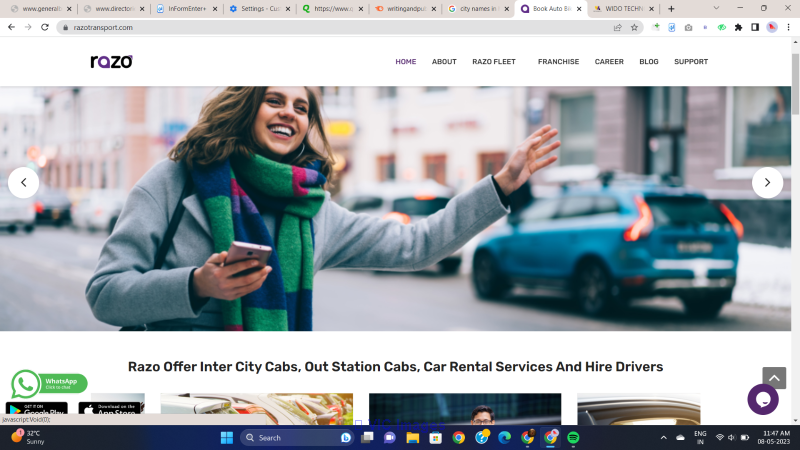Click the Google Play download badge
This screenshot has width=800, height=450.
point(36,409)
